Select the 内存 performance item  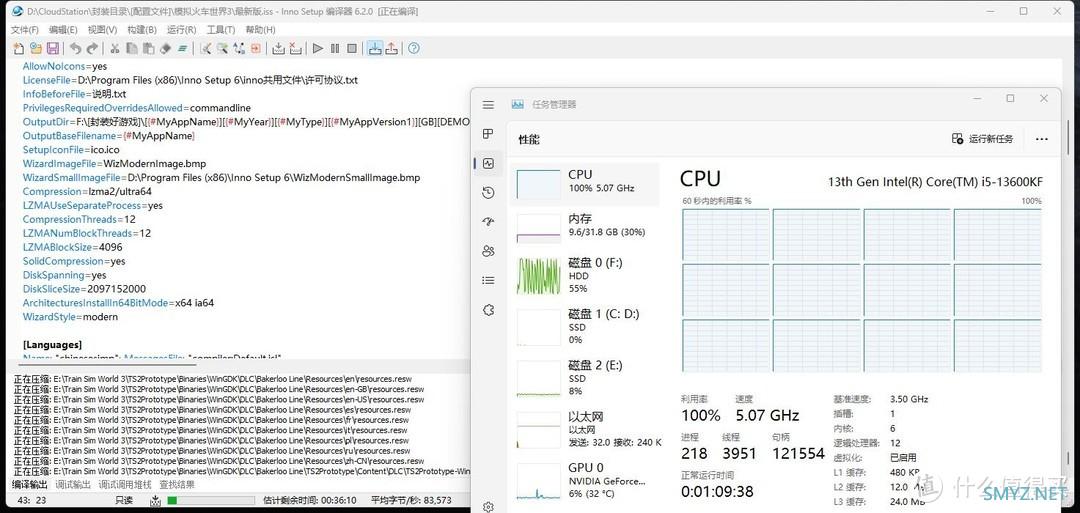click(584, 227)
